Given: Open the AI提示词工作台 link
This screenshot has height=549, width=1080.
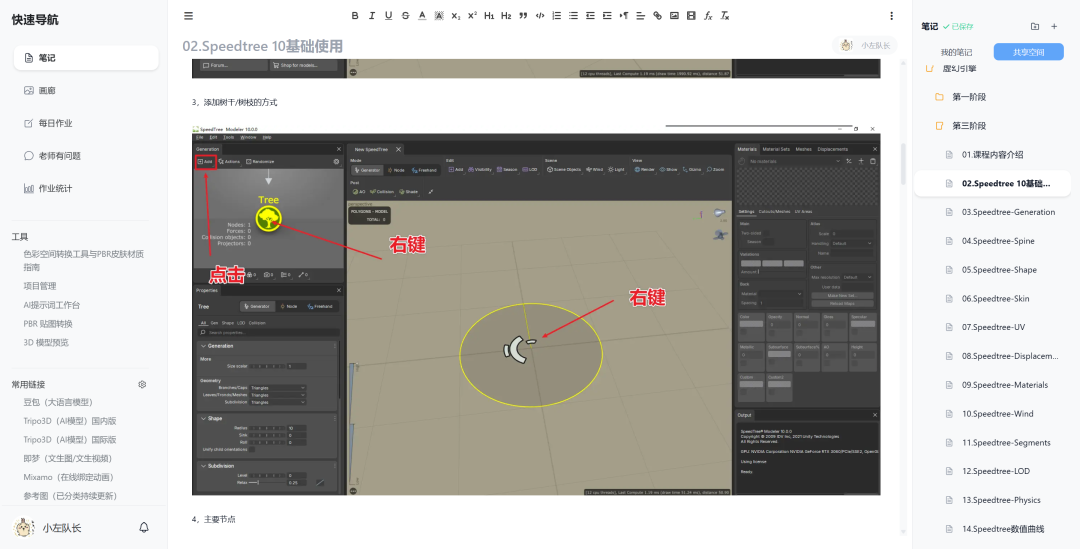Looking at the screenshot, I should click(52, 305).
